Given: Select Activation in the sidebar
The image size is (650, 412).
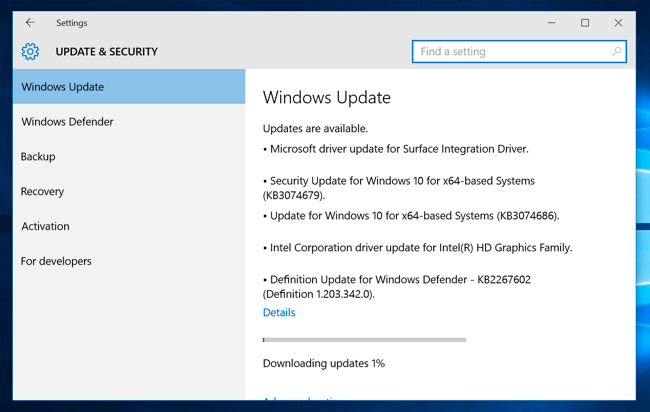Looking at the screenshot, I should (x=129, y=226).
